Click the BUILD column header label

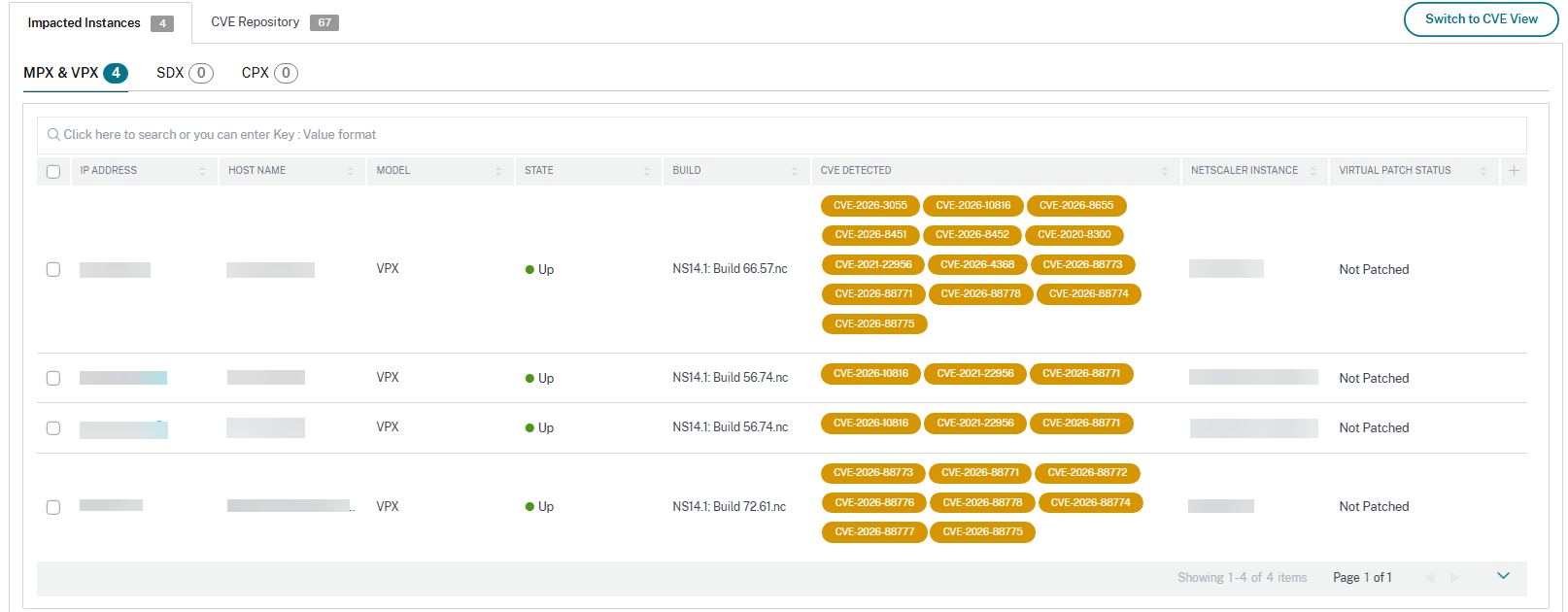pos(687,171)
